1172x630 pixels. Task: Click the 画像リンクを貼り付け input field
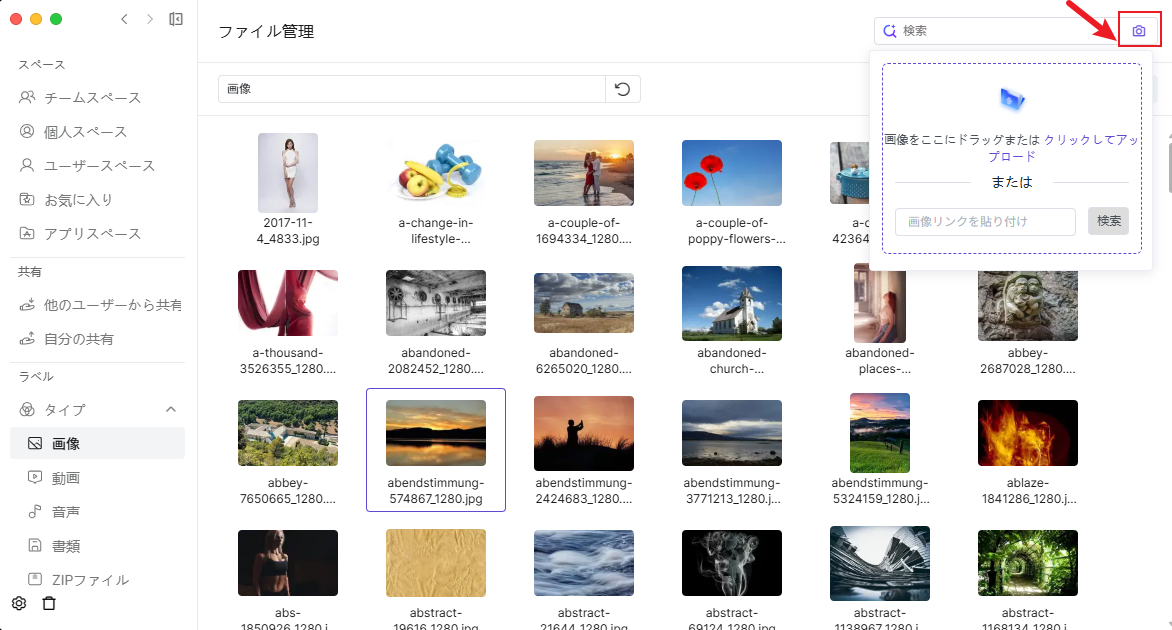985,221
